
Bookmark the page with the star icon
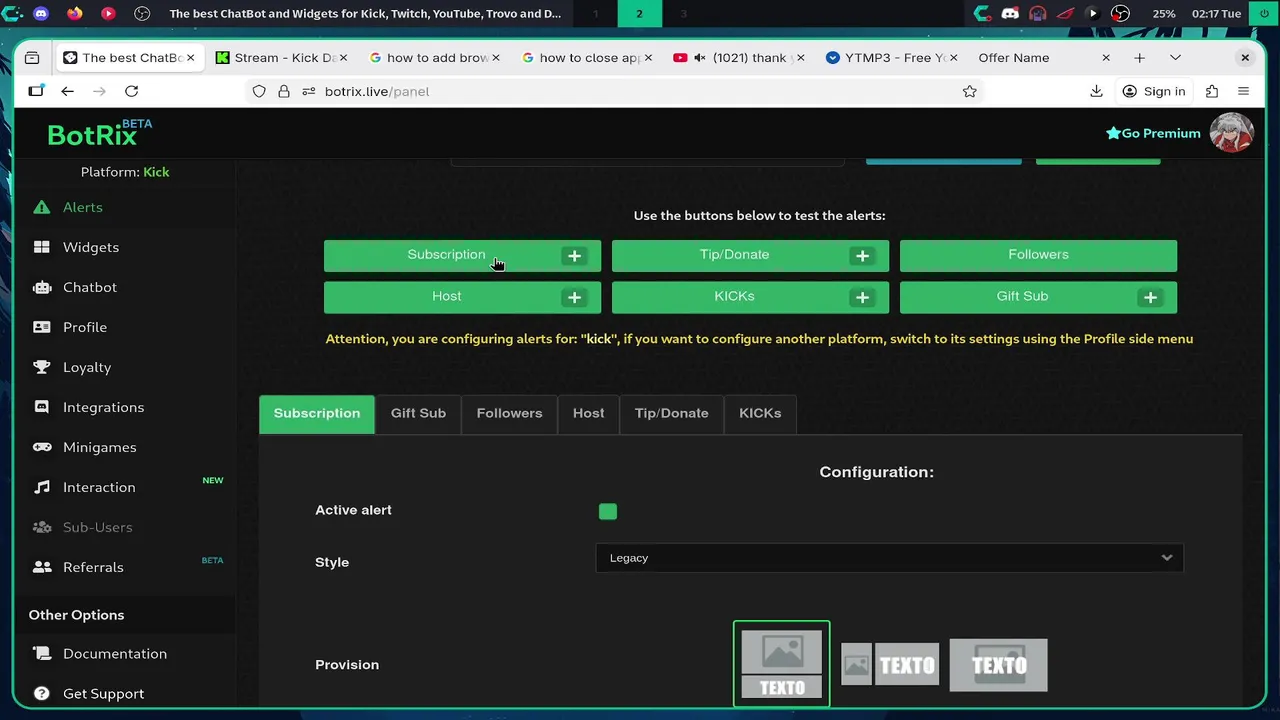pos(969,91)
